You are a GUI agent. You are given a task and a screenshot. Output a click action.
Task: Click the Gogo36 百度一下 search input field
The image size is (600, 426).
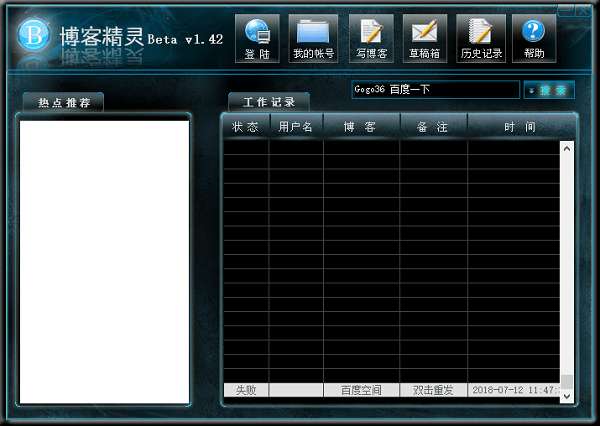click(x=434, y=90)
